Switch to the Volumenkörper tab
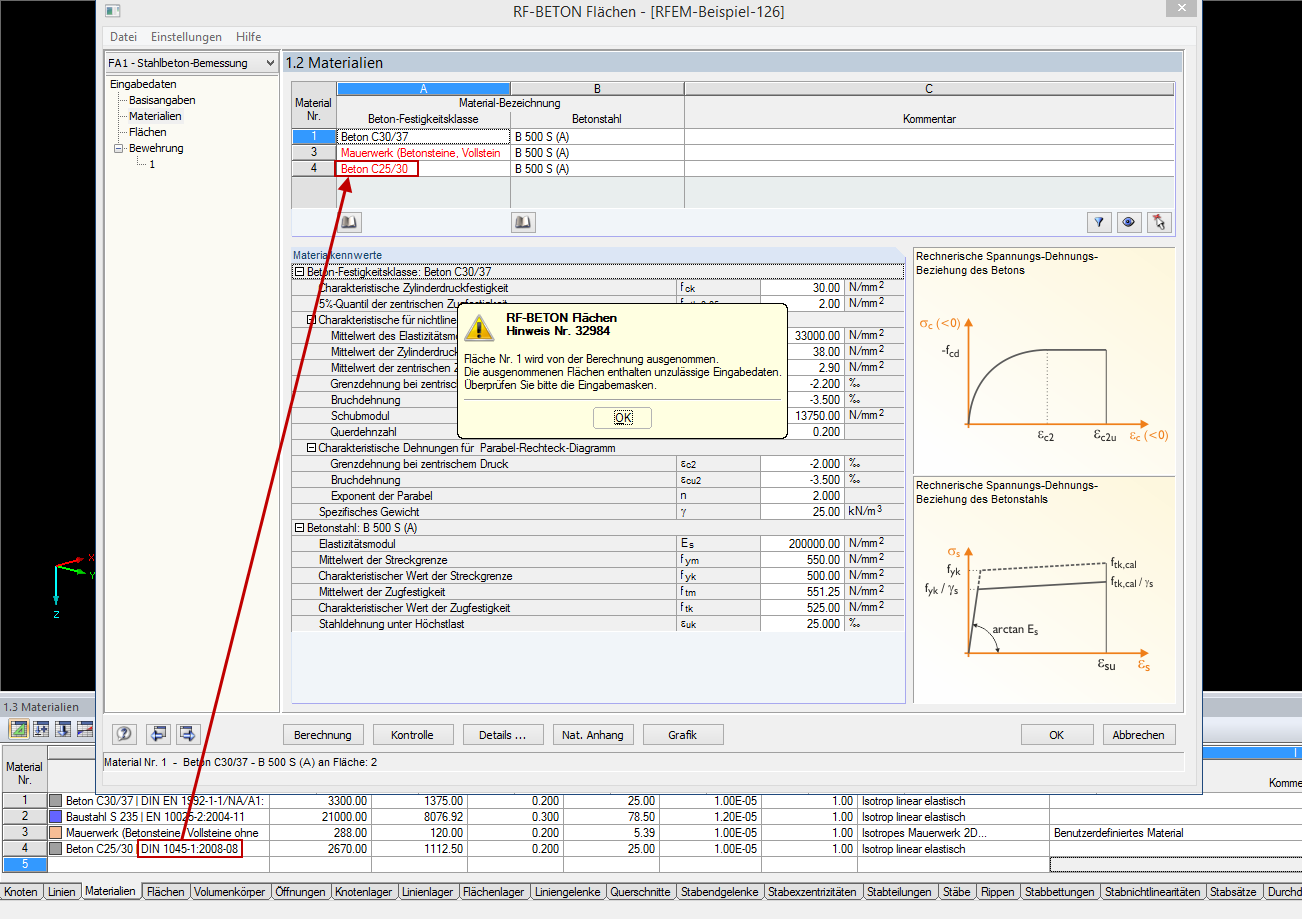This screenshot has width=1302, height=919. click(230, 892)
